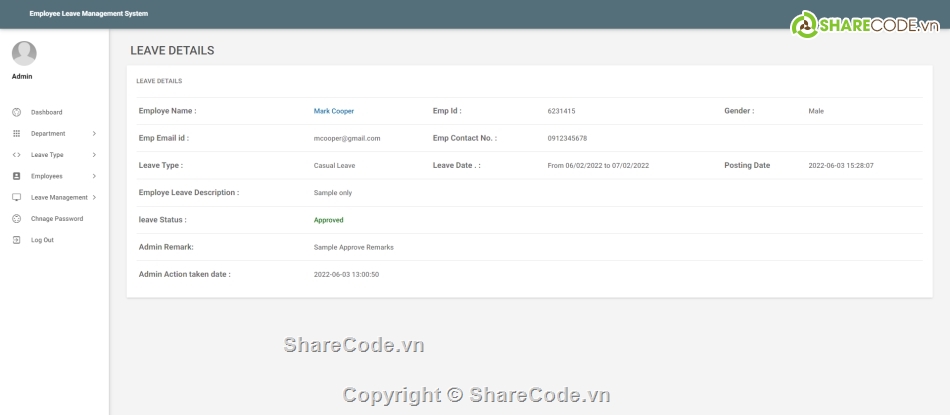The height and width of the screenshot is (415, 950).
Task: Click the Approved leave status text
Action: click(x=328, y=220)
